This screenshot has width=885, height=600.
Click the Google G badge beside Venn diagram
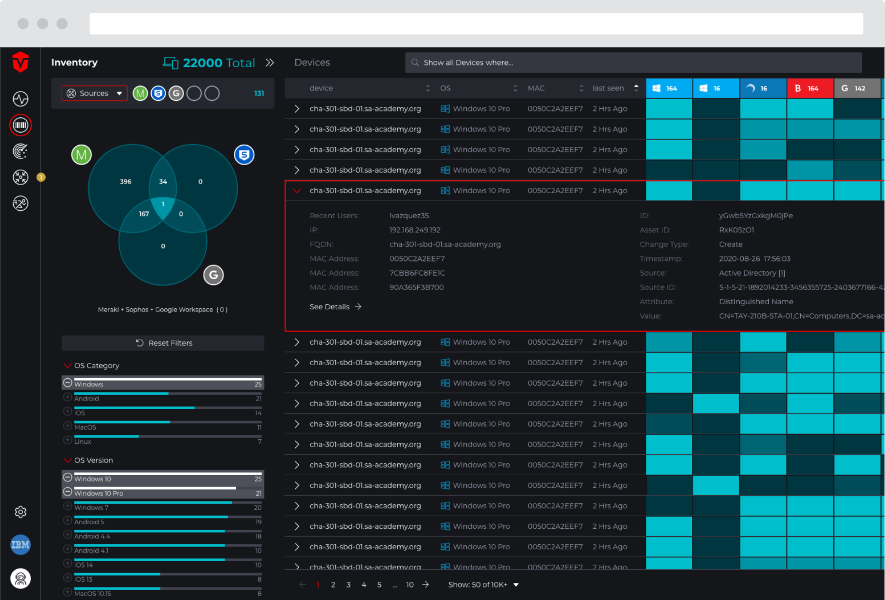tap(213, 275)
